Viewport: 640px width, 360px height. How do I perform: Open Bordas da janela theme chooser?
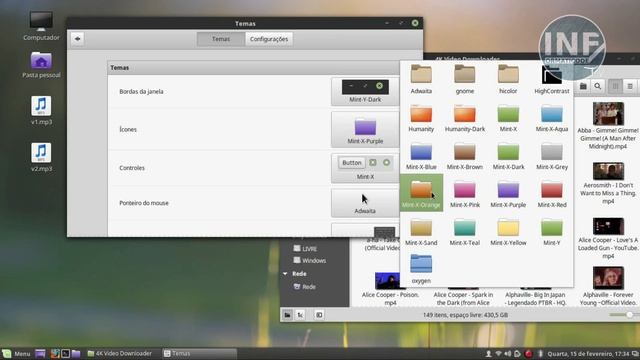point(365,91)
